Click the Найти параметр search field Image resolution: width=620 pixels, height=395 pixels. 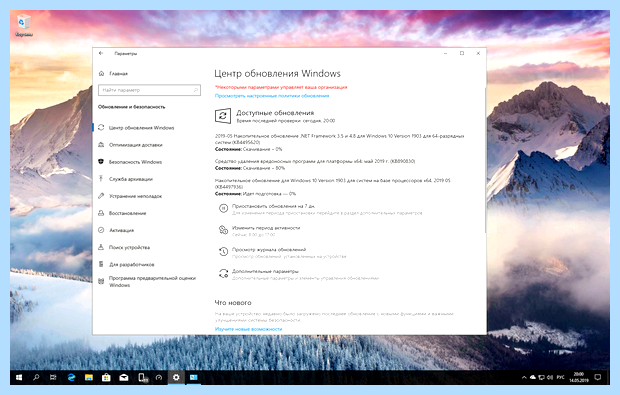click(149, 90)
